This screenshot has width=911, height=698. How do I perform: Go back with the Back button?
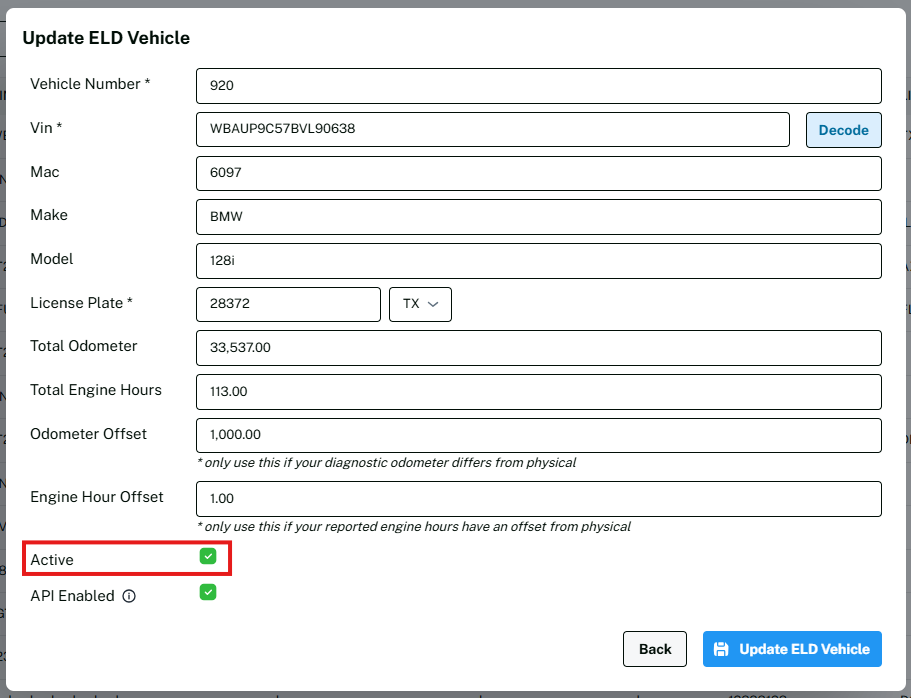tap(655, 649)
